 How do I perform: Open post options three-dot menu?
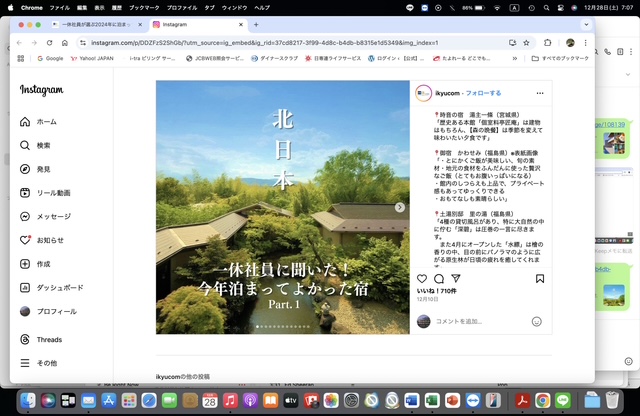540,93
